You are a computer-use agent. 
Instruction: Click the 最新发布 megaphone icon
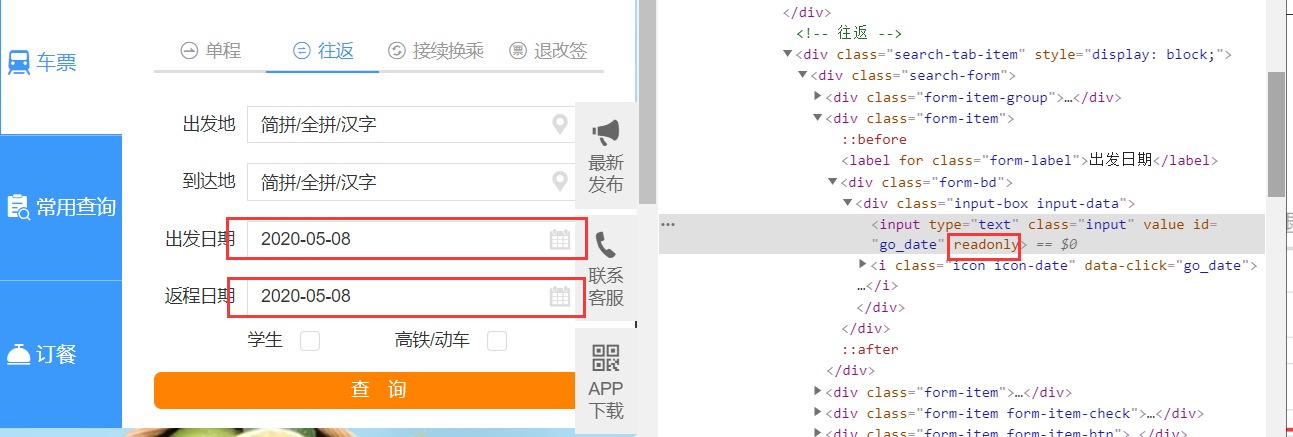[x=606, y=133]
